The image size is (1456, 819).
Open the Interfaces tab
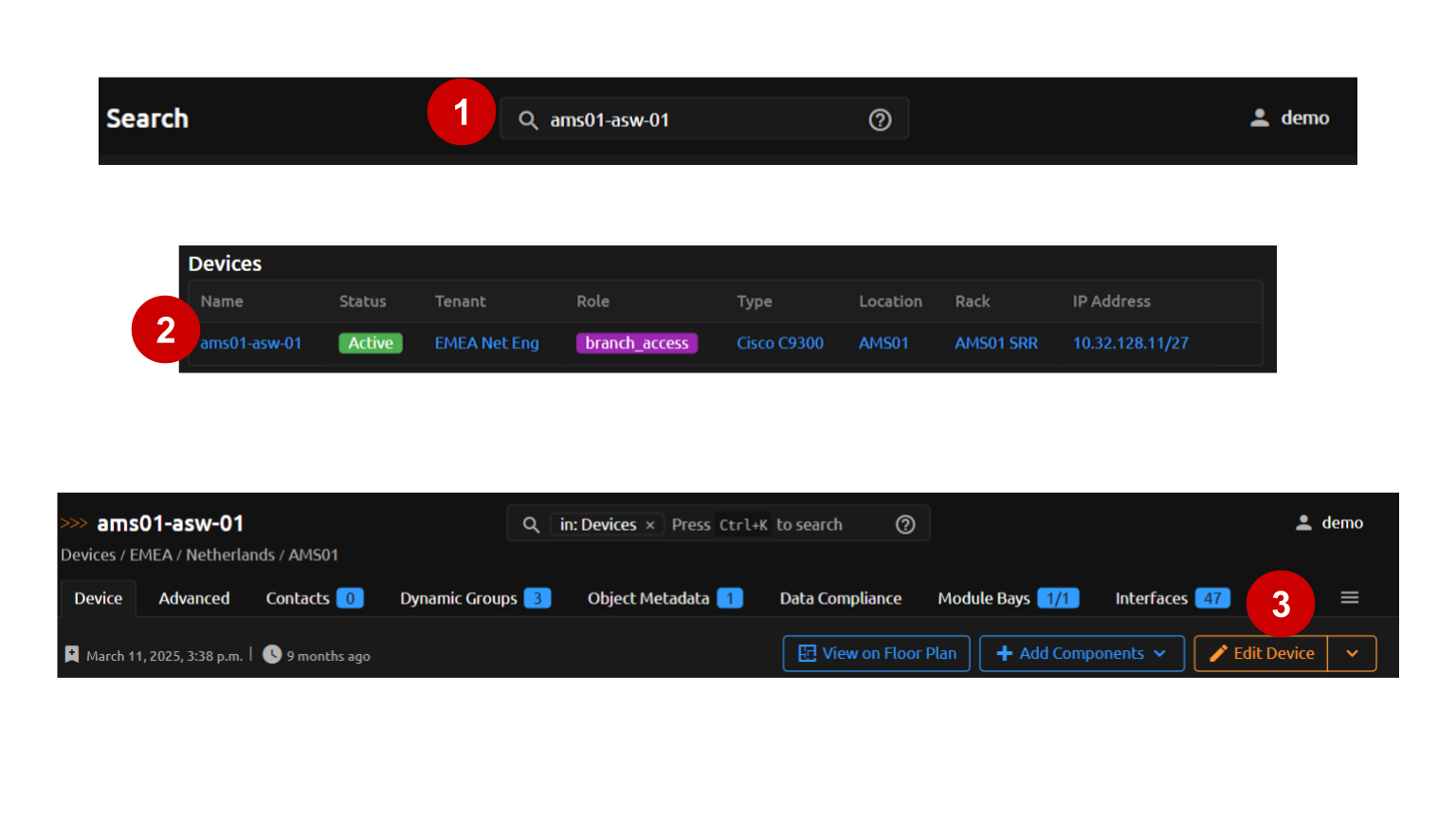click(x=1151, y=598)
